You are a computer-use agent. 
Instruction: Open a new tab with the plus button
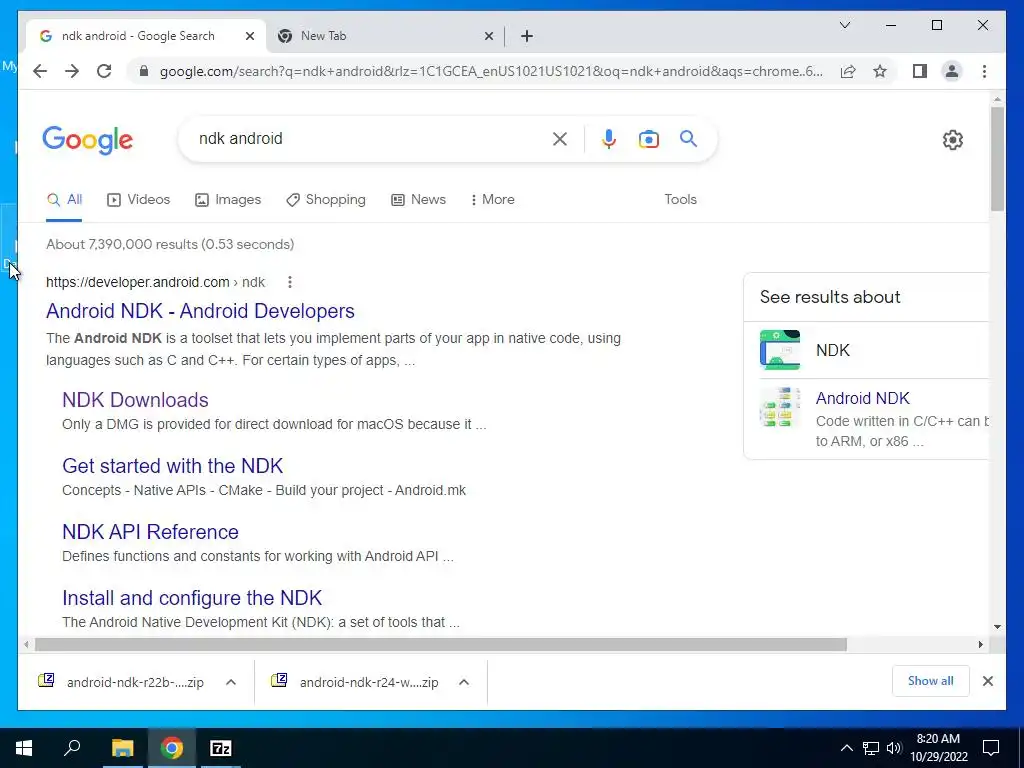(527, 36)
